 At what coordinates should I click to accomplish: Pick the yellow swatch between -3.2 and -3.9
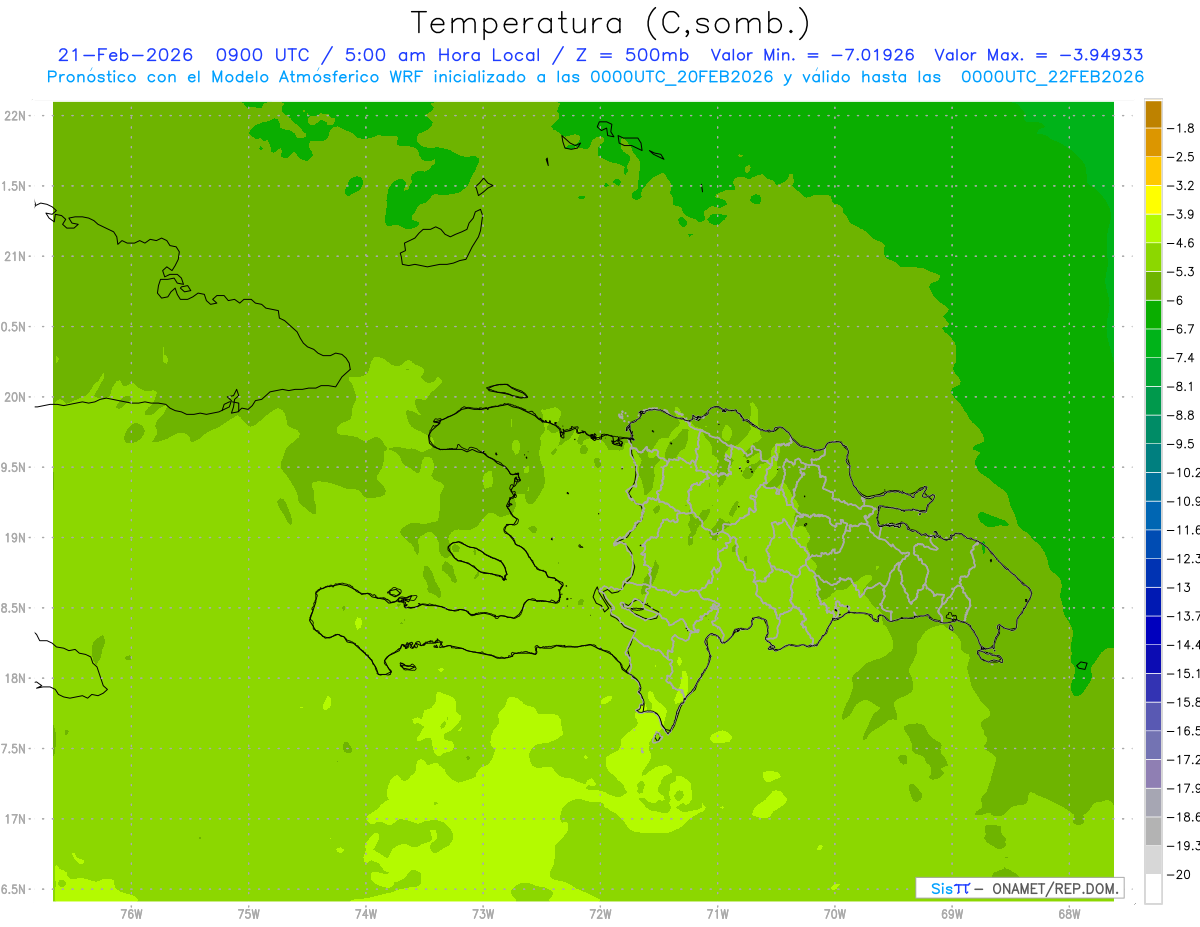click(x=1153, y=200)
